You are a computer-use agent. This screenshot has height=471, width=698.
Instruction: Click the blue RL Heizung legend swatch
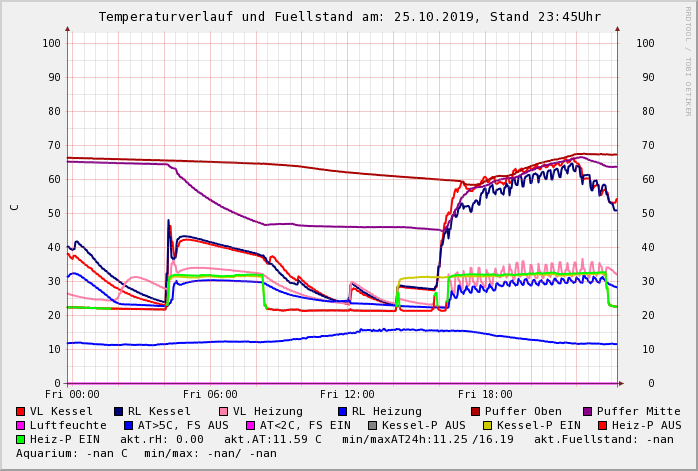[x=343, y=411]
